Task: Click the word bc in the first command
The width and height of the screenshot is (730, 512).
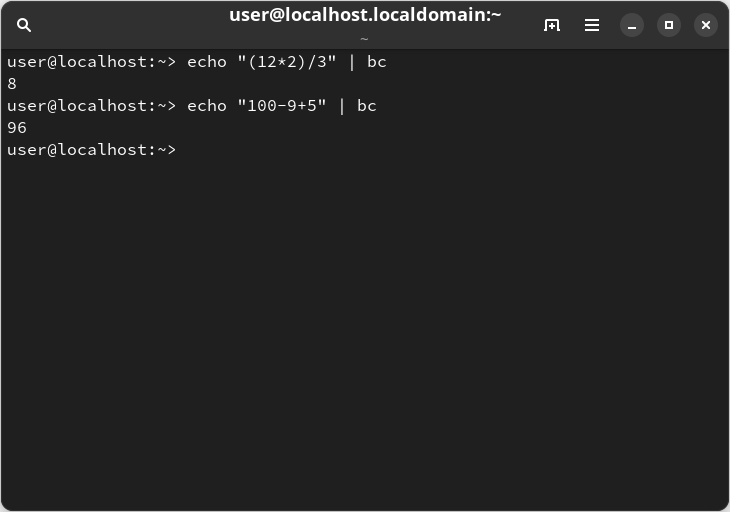Action: coord(377,62)
